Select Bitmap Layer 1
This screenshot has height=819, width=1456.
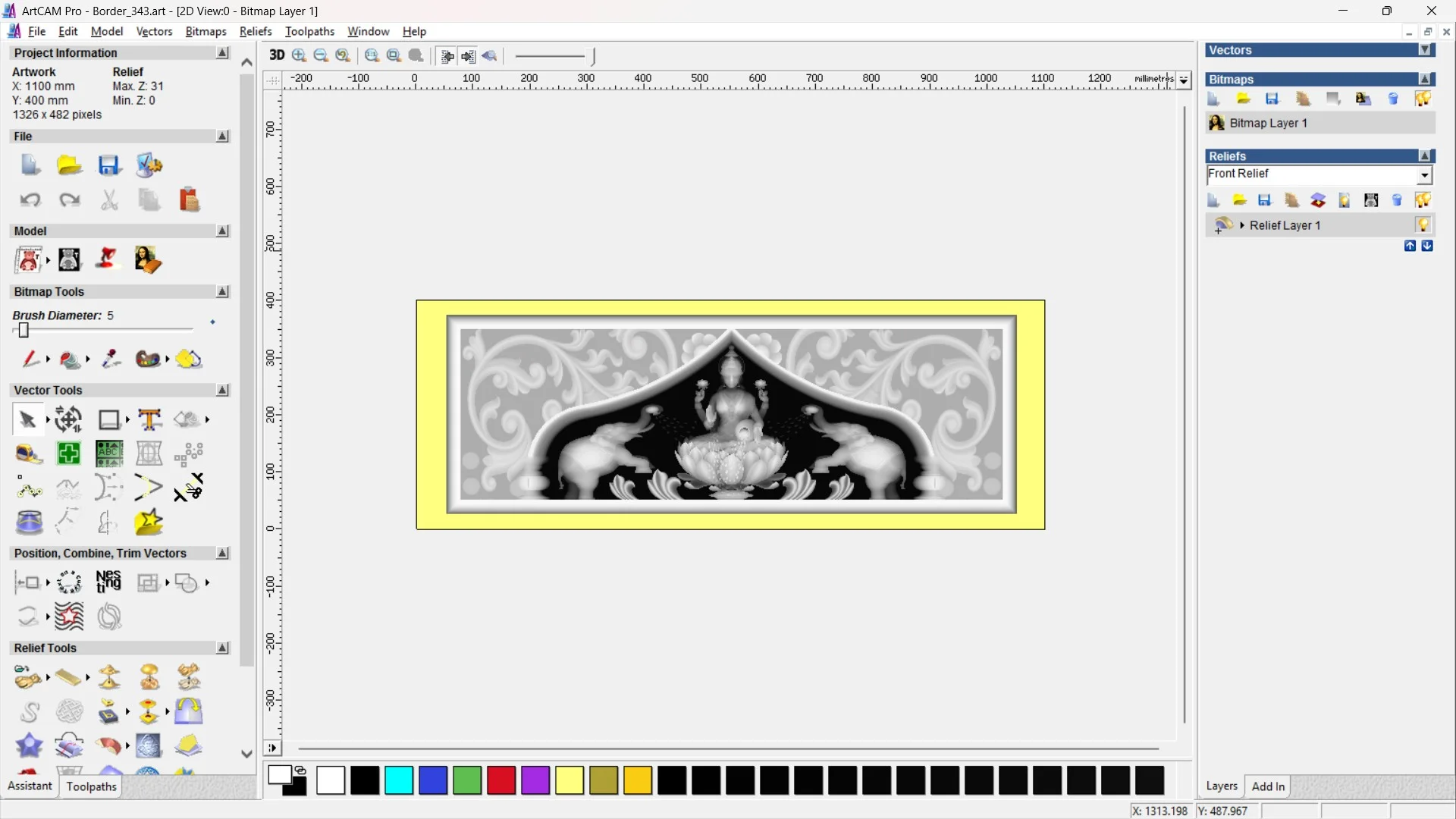point(1268,123)
